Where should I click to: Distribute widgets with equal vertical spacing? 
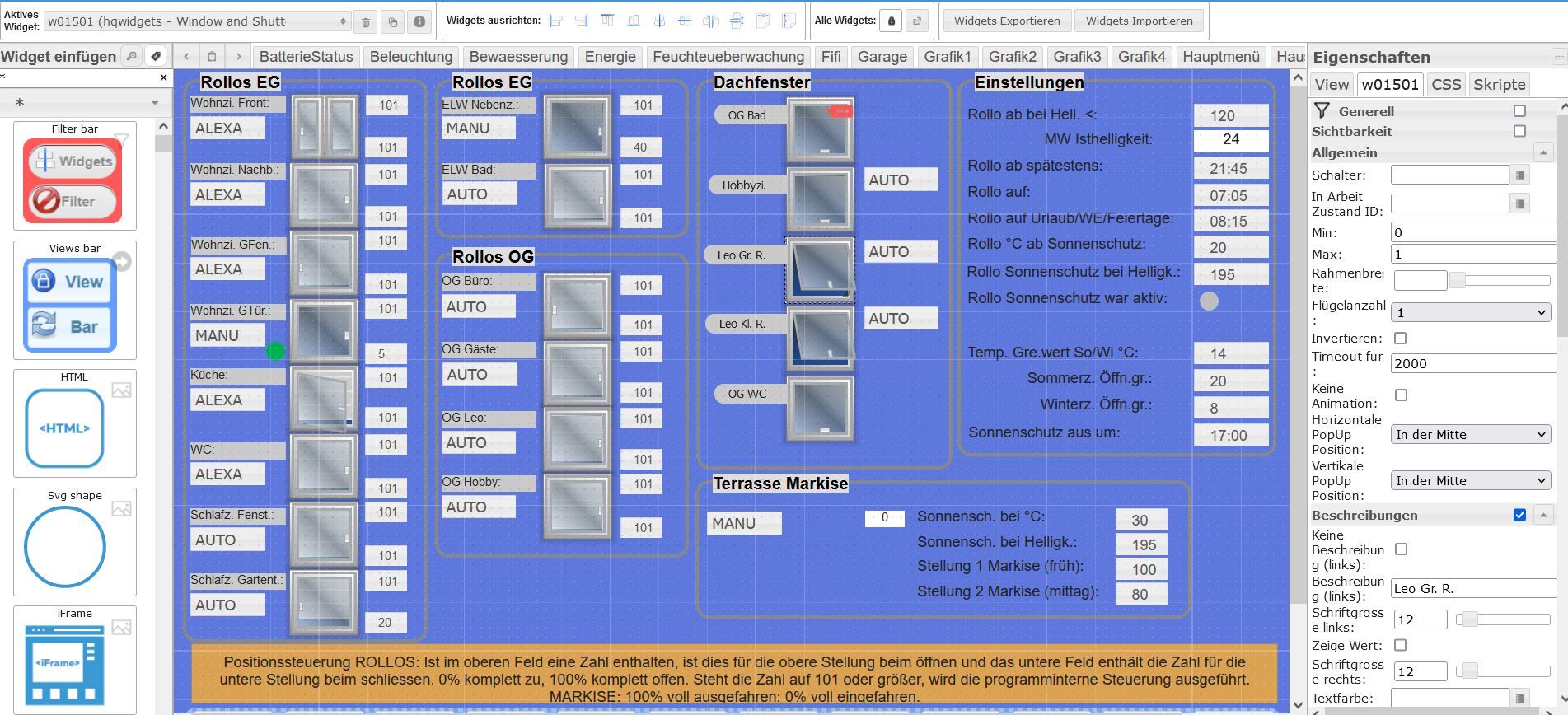click(x=737, y=21)
